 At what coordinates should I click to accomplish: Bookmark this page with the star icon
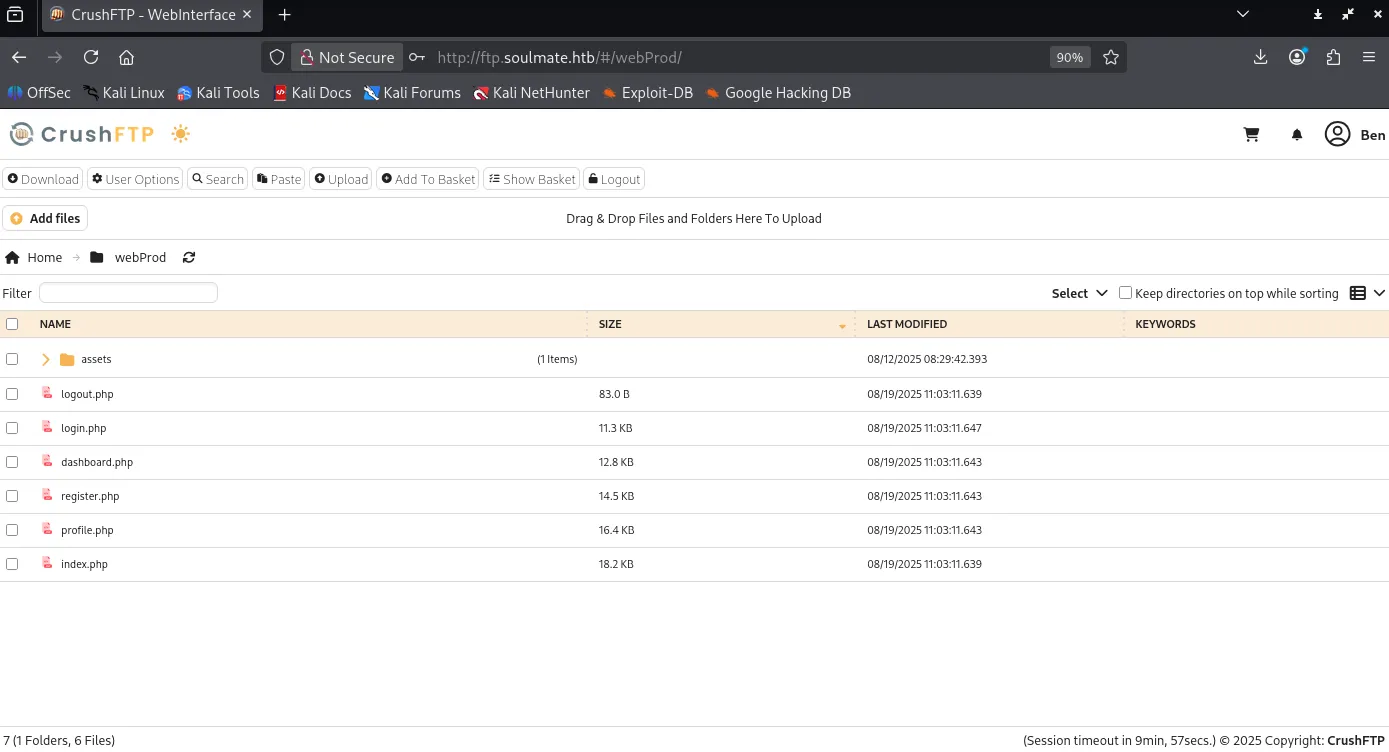coord(1110,57)
